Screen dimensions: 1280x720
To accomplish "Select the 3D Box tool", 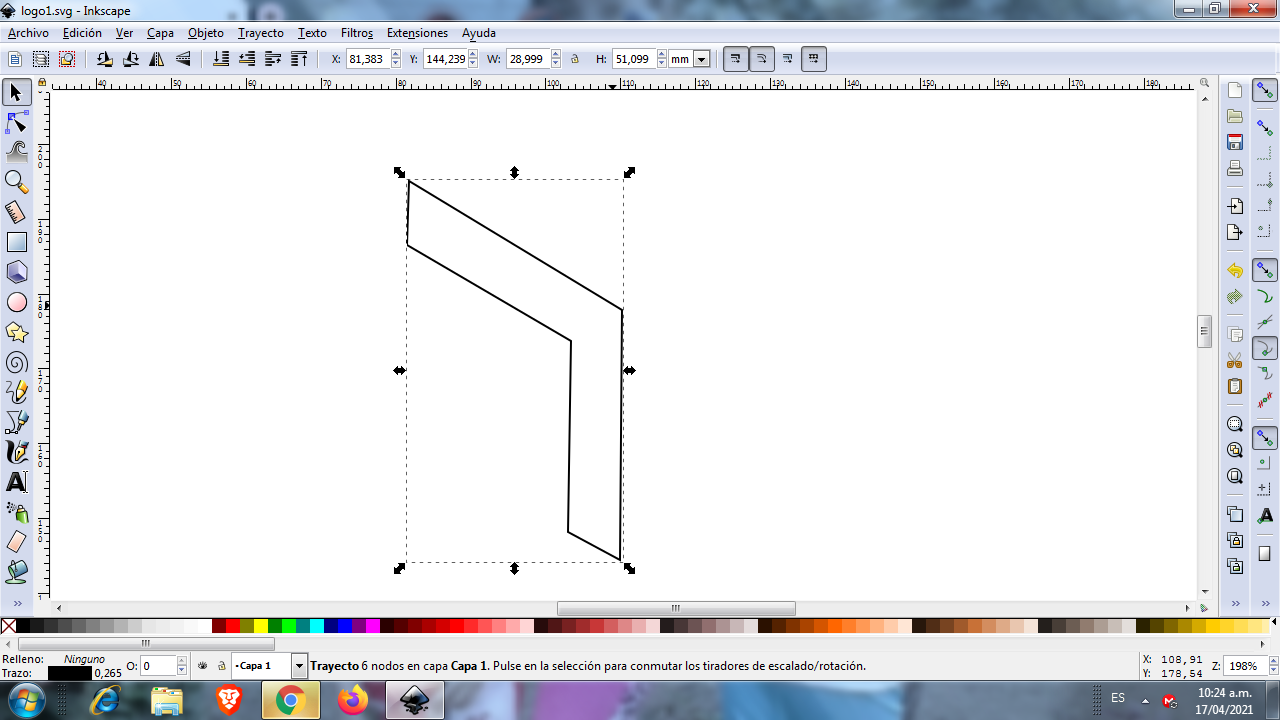I will click(16, 272).
